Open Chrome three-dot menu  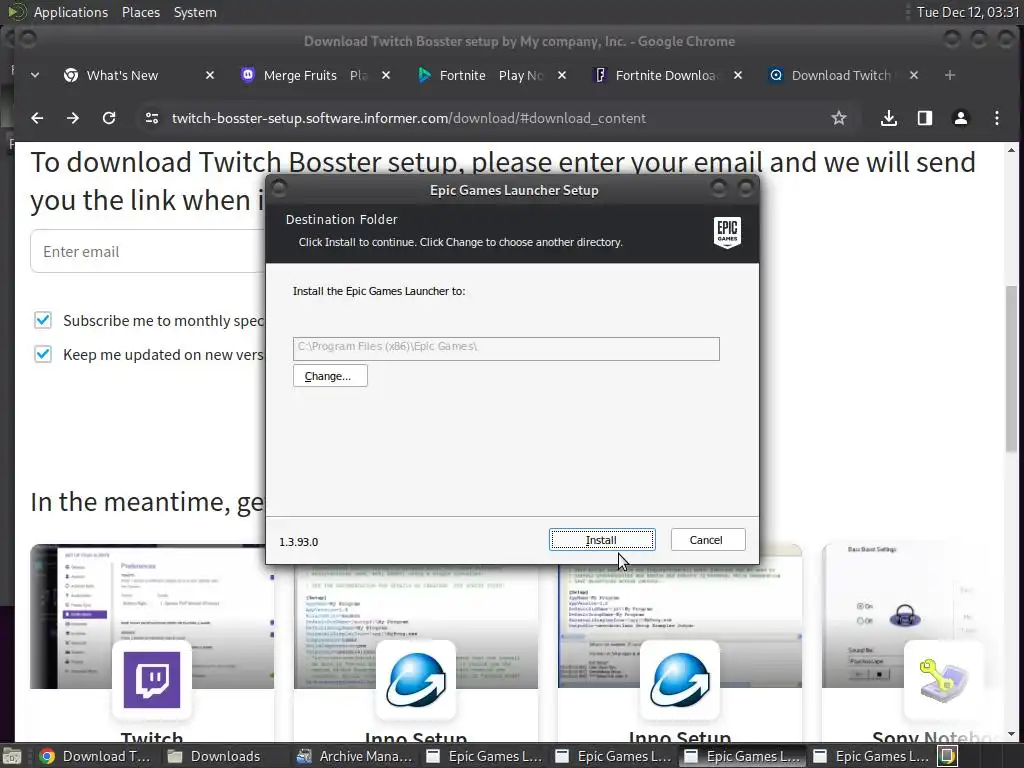[997, 118]
